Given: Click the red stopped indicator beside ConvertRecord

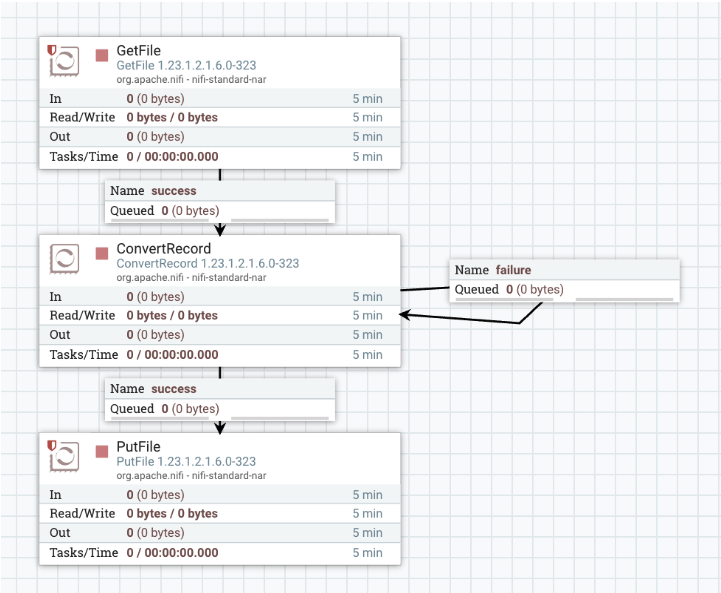Looking at the screenshot, I should point(102,253).
